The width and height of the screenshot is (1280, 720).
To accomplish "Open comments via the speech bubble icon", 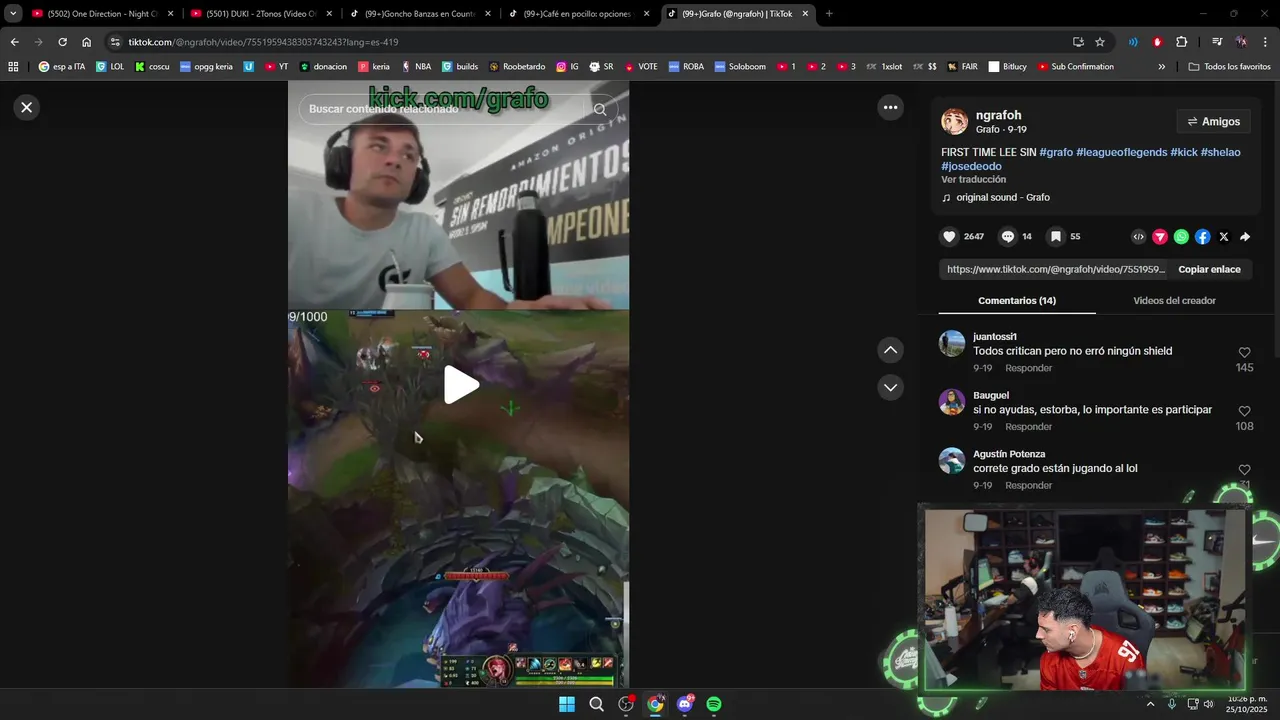I will (x=1008, y=237).
